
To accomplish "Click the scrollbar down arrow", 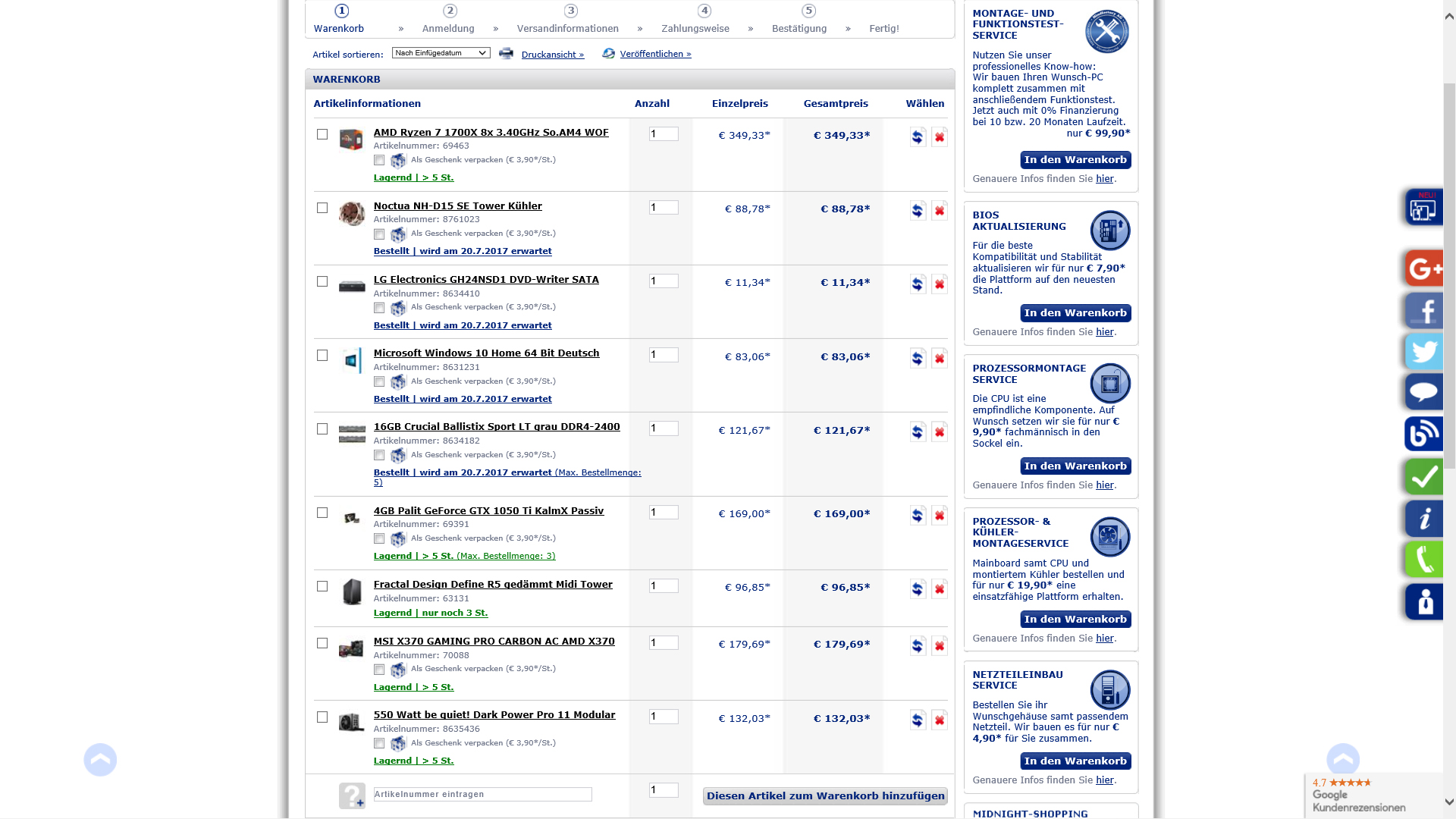I will 1449,802.
